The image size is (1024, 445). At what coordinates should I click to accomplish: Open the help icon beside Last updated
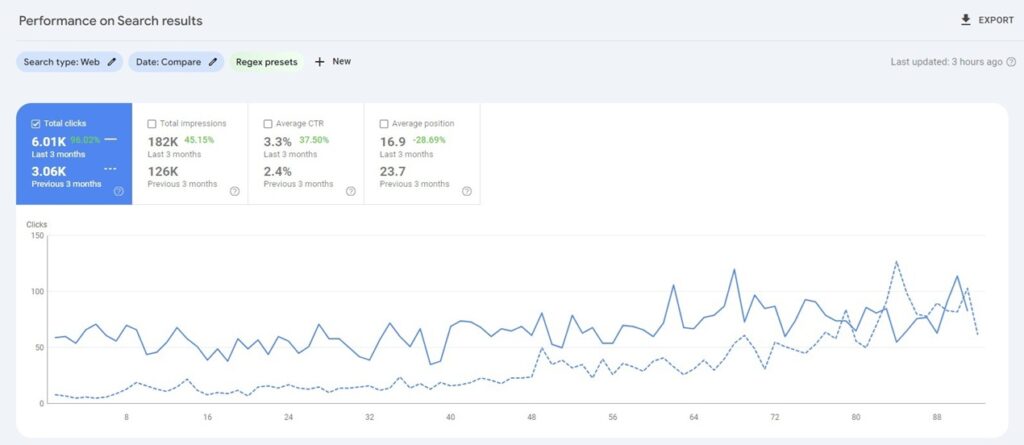click(x=1011, y=62)
